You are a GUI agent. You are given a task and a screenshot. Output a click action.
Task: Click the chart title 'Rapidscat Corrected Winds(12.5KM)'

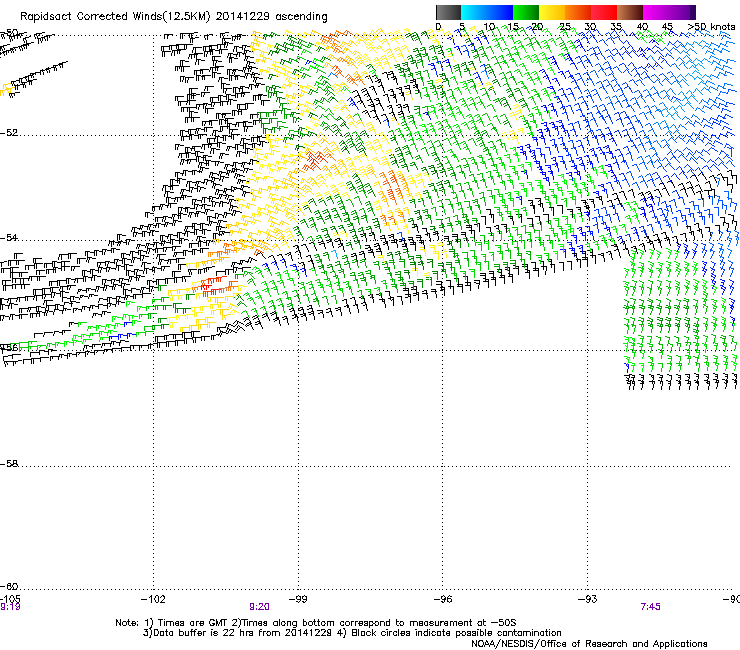click(115, 17)
